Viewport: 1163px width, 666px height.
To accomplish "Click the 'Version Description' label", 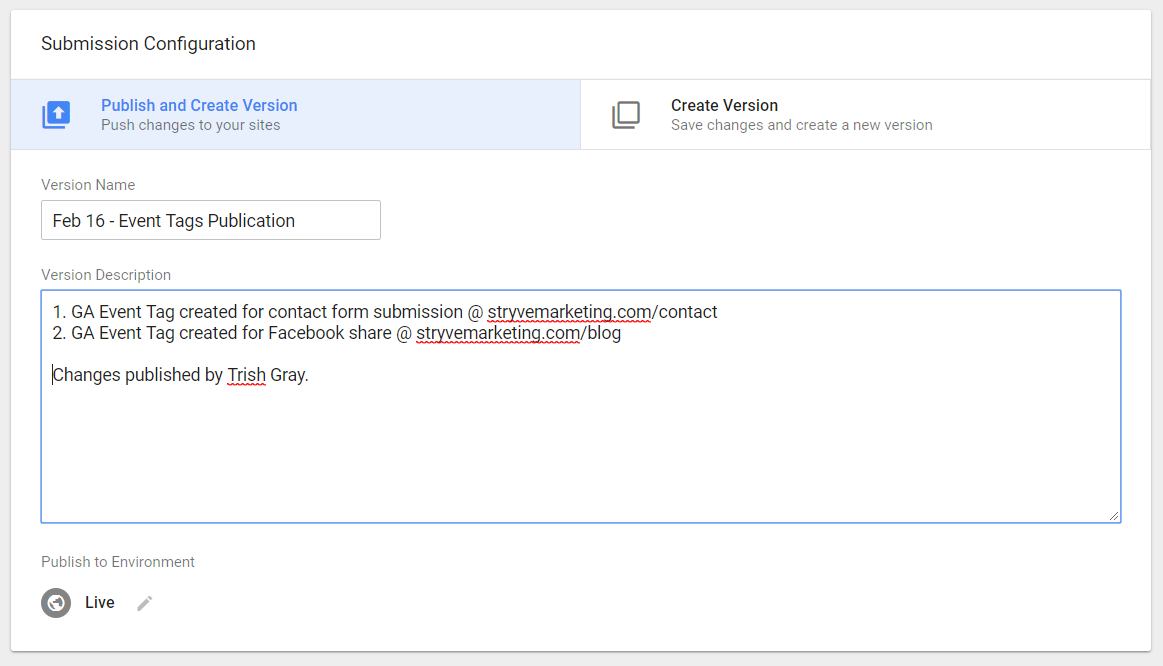I will (106, 275).
